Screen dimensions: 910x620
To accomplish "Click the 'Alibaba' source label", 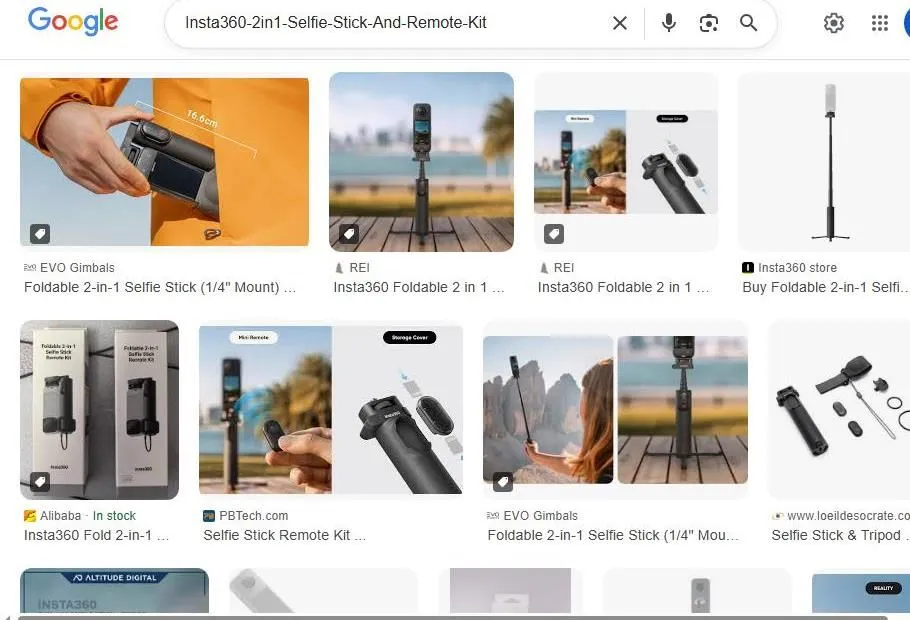I will point(60,516).
